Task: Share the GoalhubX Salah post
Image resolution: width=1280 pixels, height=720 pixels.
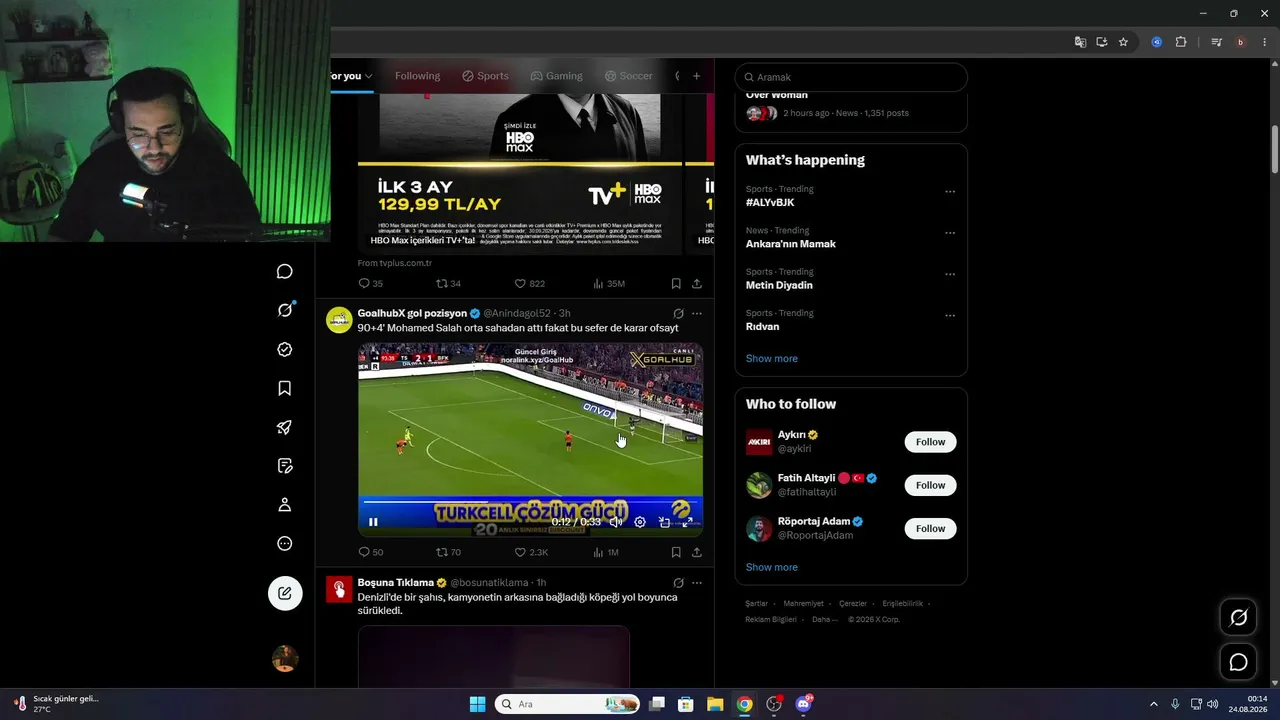Action: [x=697, y=552]
